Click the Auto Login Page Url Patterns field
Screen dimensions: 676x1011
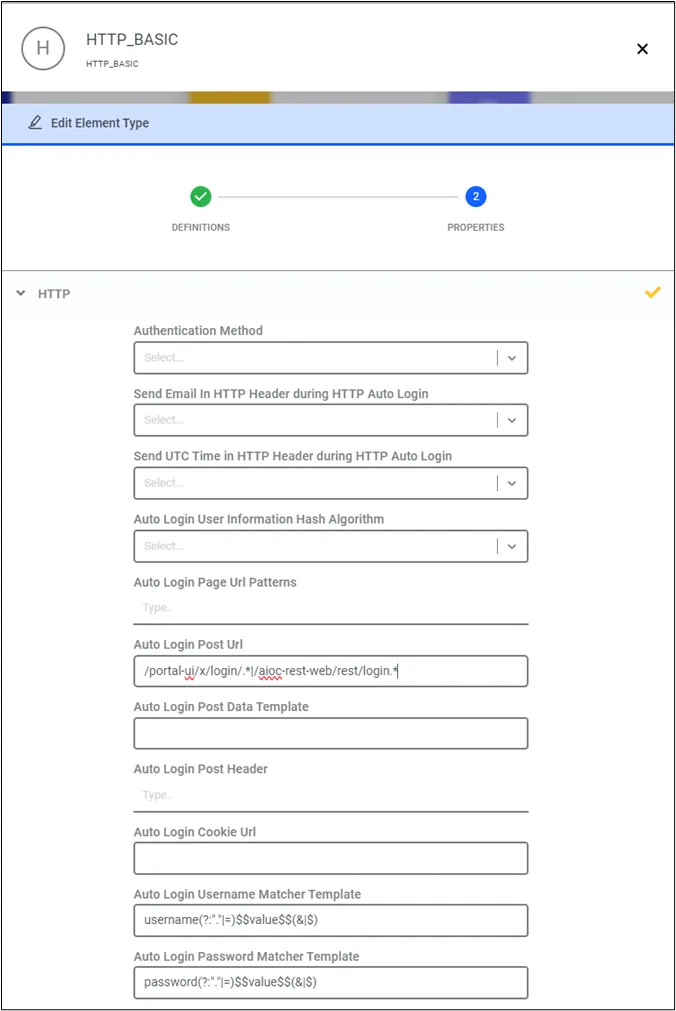tap(331, 608)
